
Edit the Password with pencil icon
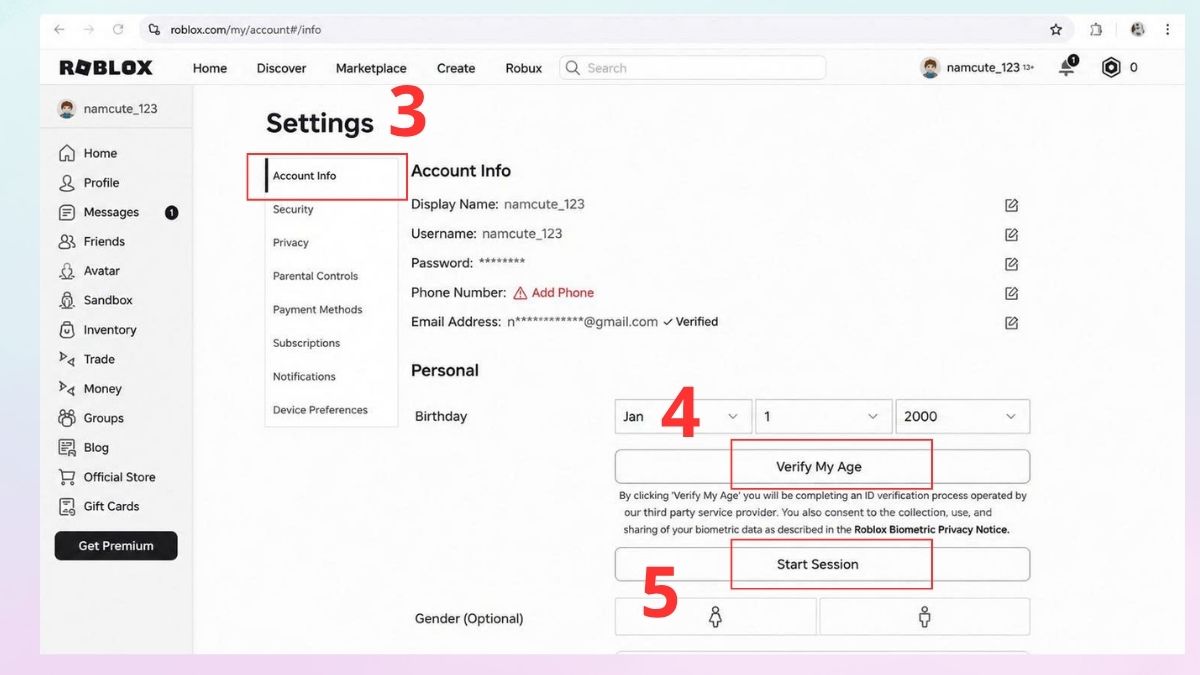tap(1011, 264)
